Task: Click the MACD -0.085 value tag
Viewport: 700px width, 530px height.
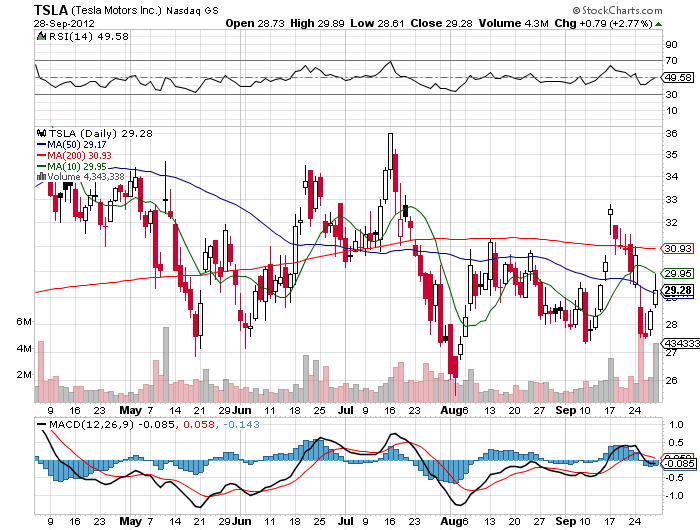Action: [677, 463]
